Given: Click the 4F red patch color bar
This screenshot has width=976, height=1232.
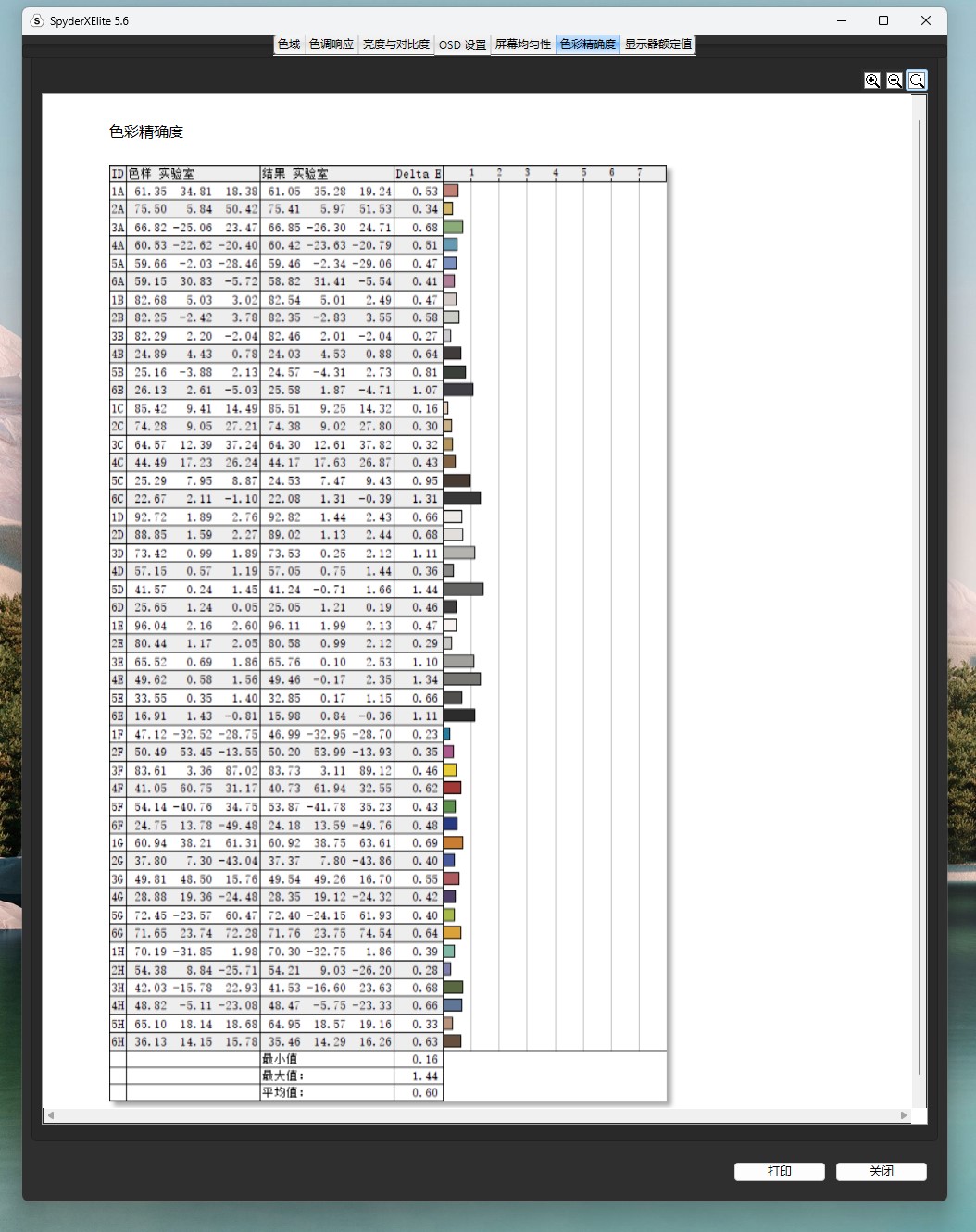Looking at the screenshot, I should click(452, 788).
